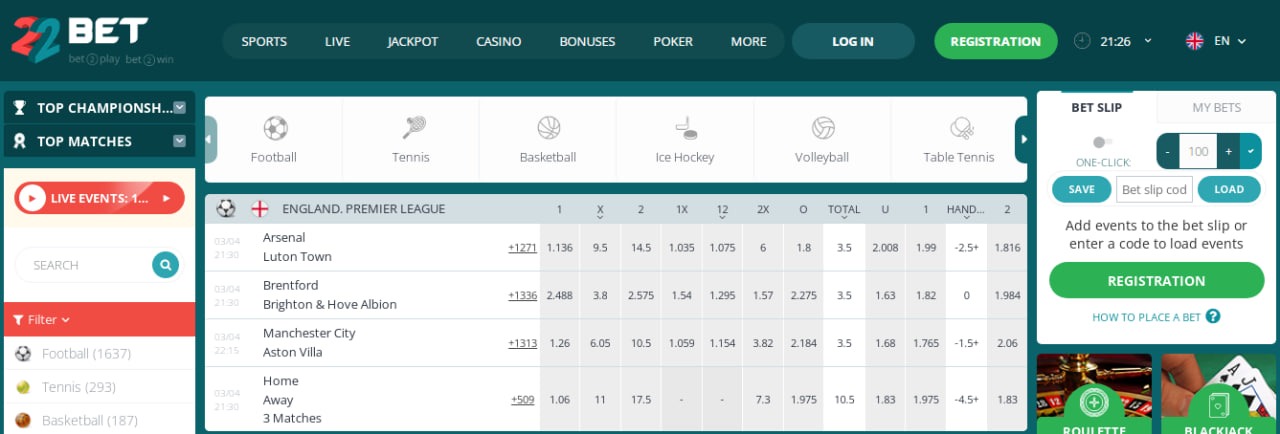Click the clock icon near 21:26
This screenshot has width=1280, height=434.
(1083, 41)
